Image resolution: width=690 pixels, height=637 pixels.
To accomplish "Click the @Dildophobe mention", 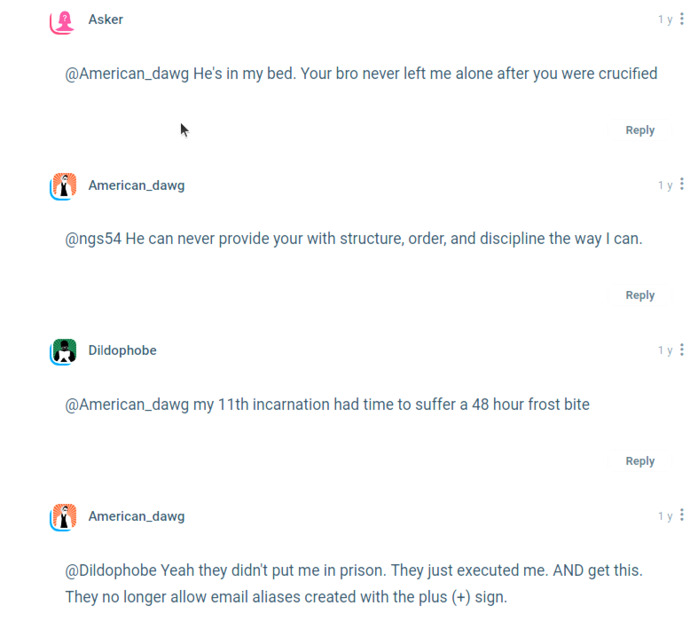I will (111, 570).
